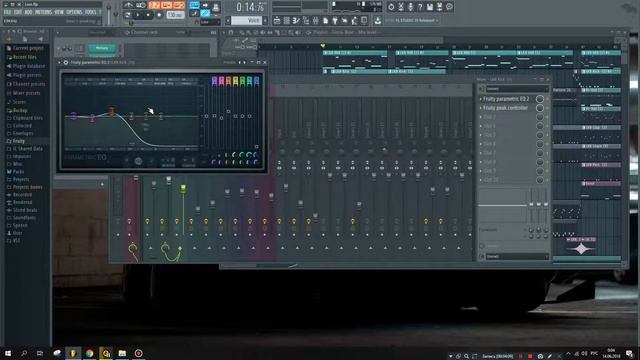The width and height of the screenshot is (640, 360).
Task: Open the VIEW menu
Action: click(x=59, y=12)
